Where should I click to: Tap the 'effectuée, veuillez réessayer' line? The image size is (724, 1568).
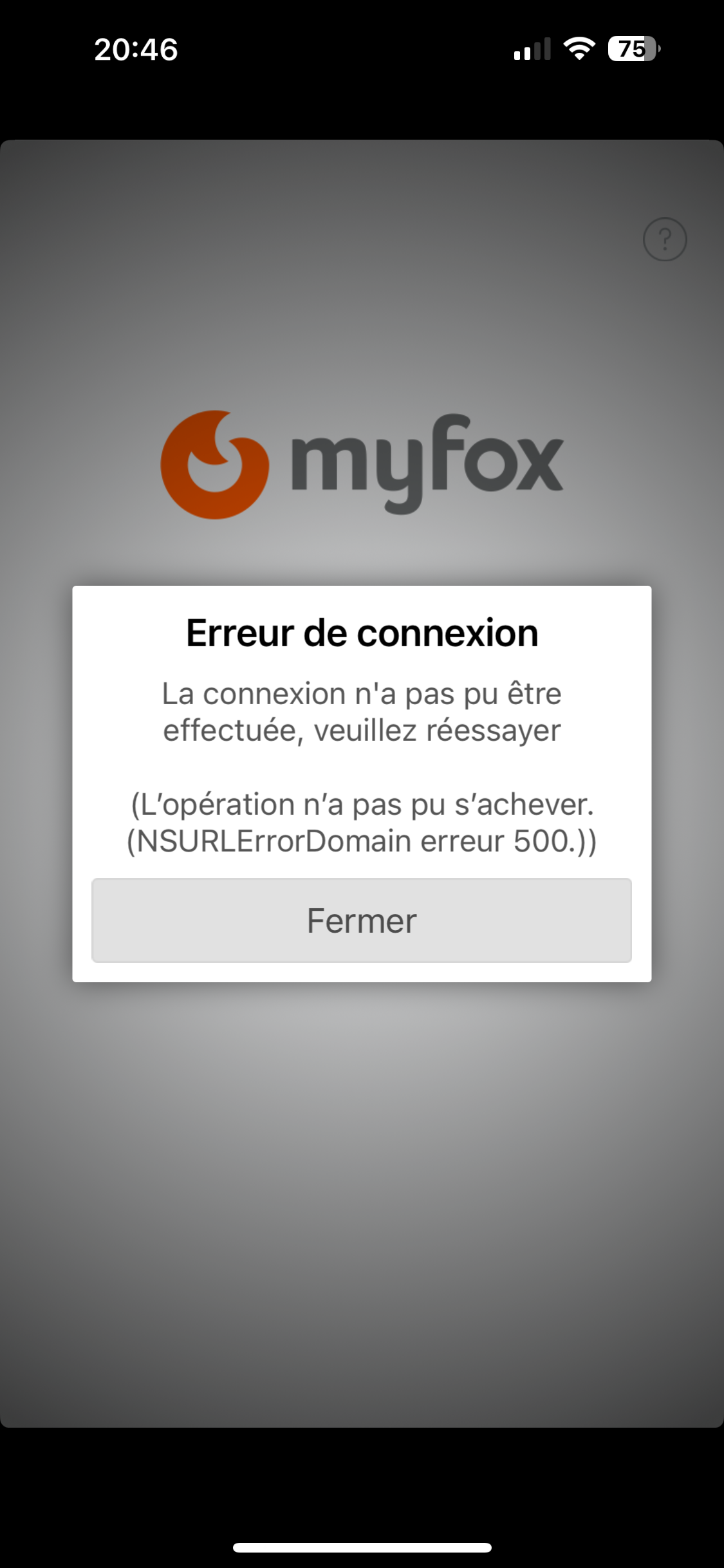click(x=362, y=731)
